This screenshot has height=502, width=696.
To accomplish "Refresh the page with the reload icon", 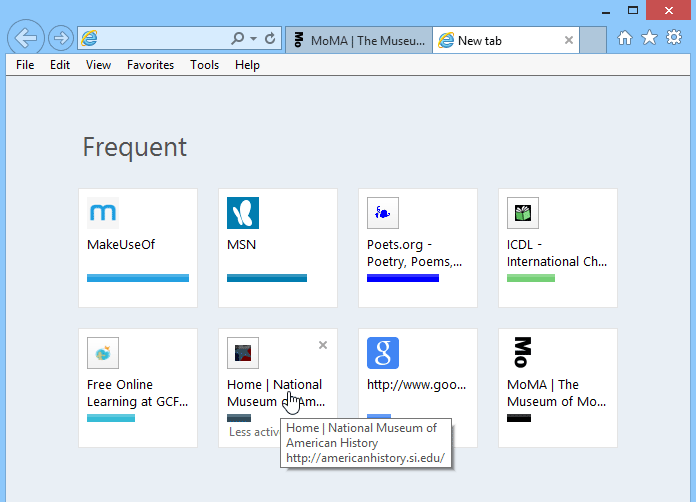I will (x=270, y=39).
